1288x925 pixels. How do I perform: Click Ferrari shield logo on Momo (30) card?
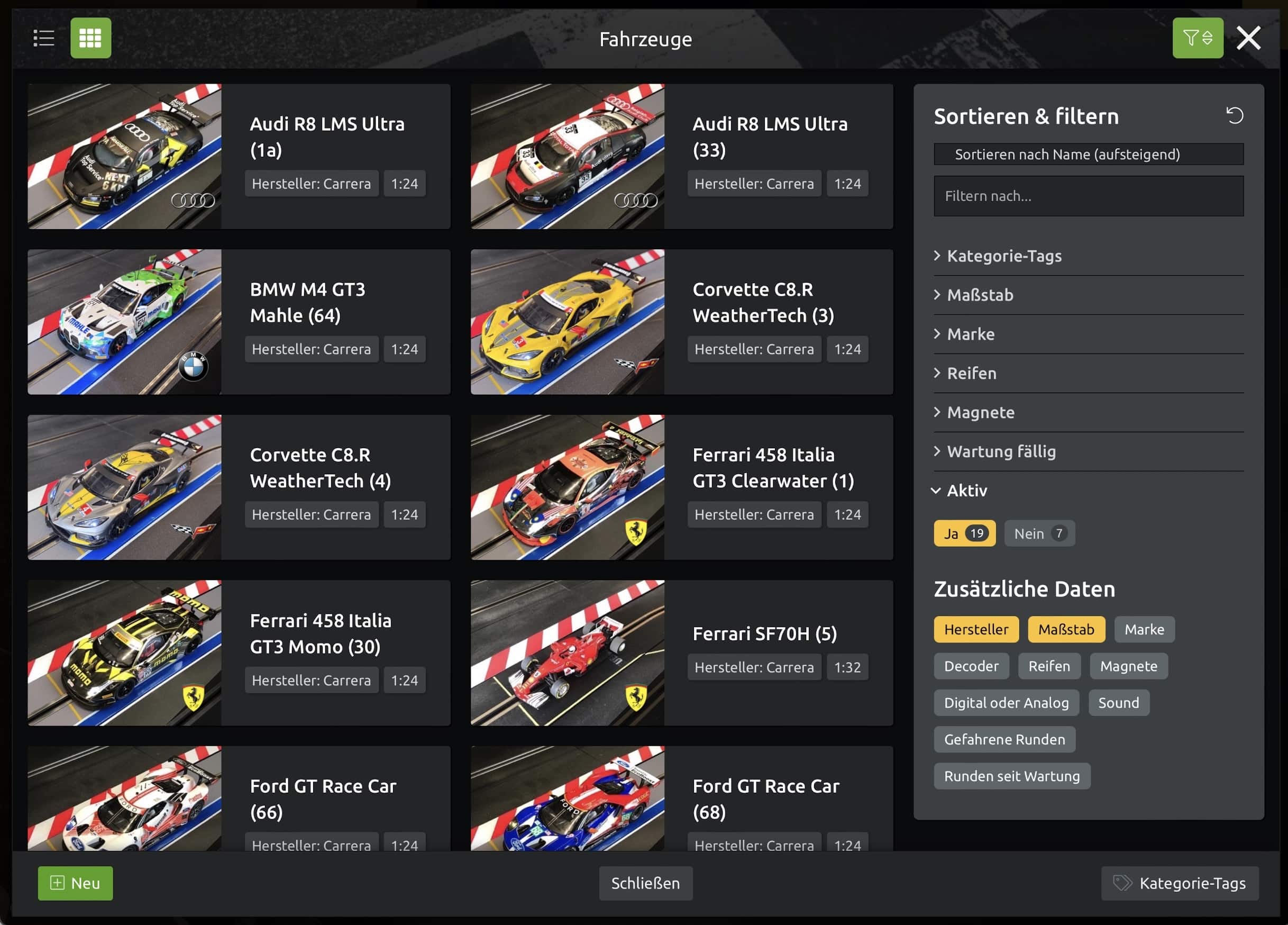coord(193,697)
